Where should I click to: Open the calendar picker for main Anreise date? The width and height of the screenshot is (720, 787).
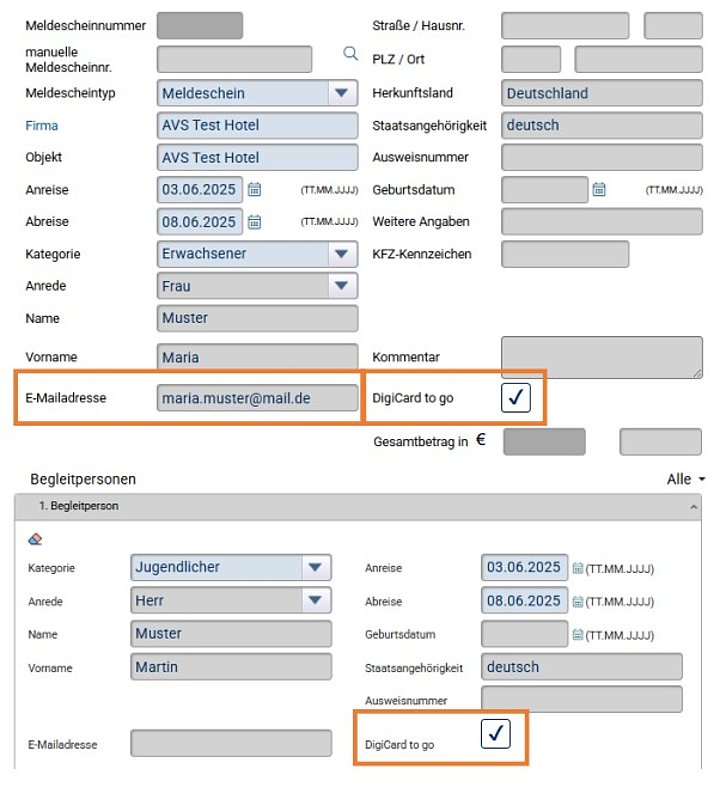click(x=254, y=190)
